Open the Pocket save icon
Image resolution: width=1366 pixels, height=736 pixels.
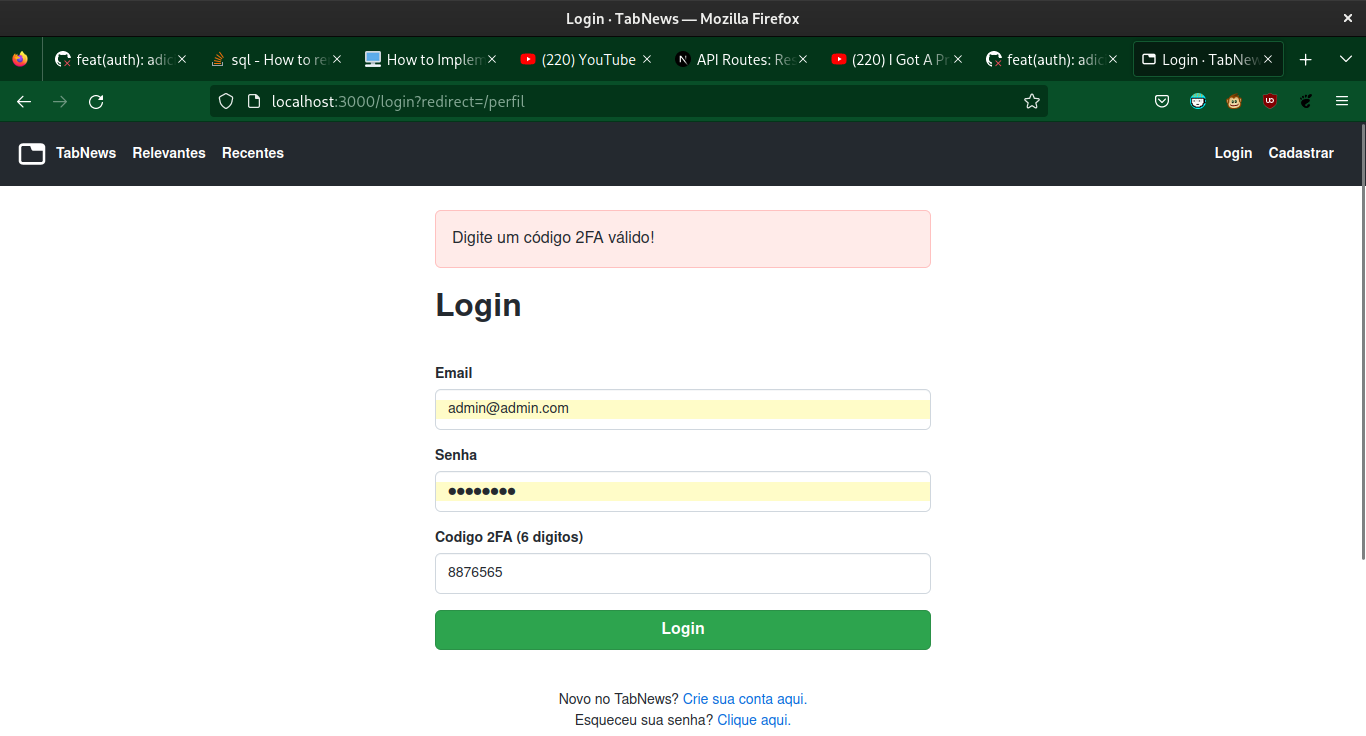coord(1162,101)
